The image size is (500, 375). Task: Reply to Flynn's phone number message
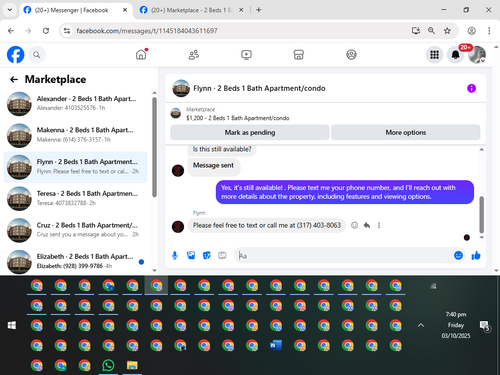[367, 225]
